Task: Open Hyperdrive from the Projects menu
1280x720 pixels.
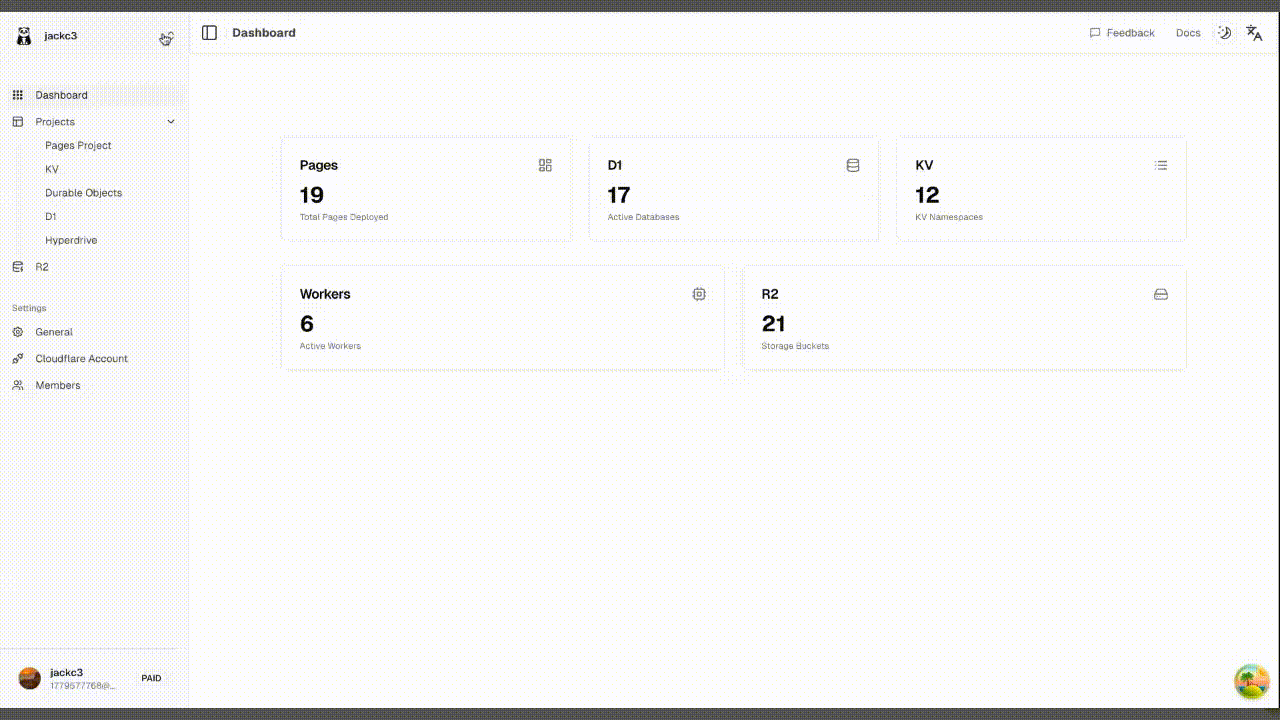Action: (x=71, y=240)
